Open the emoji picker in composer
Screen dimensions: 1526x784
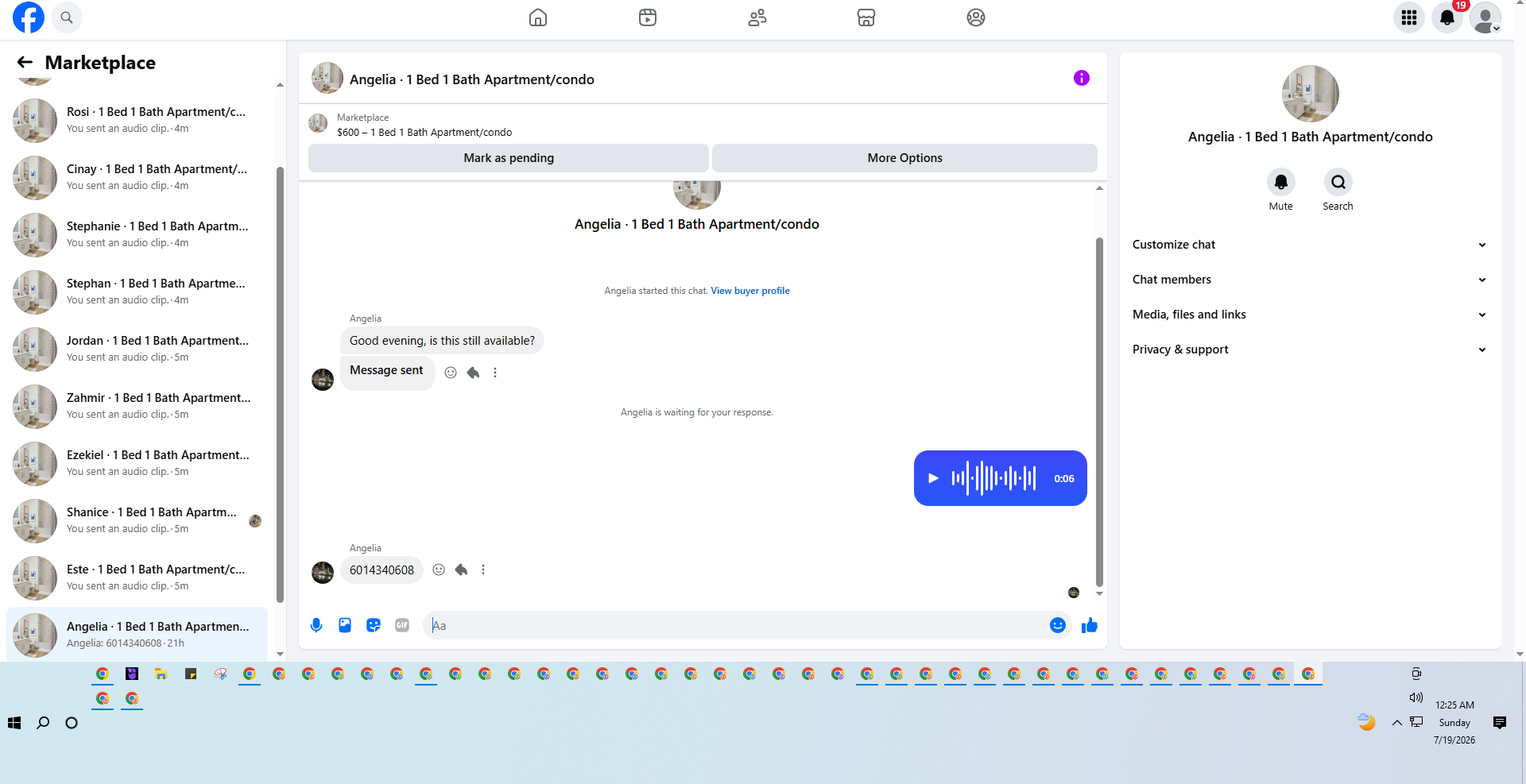[x=1058, y=625]
